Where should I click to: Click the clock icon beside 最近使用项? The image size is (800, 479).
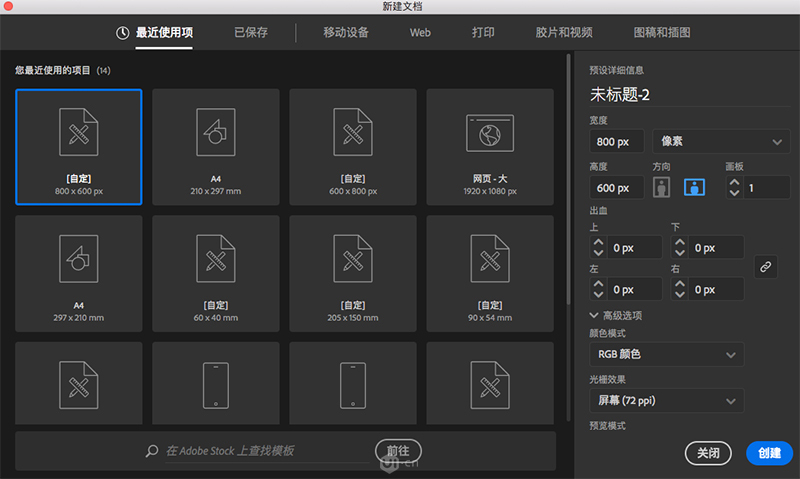coord(122,33)
